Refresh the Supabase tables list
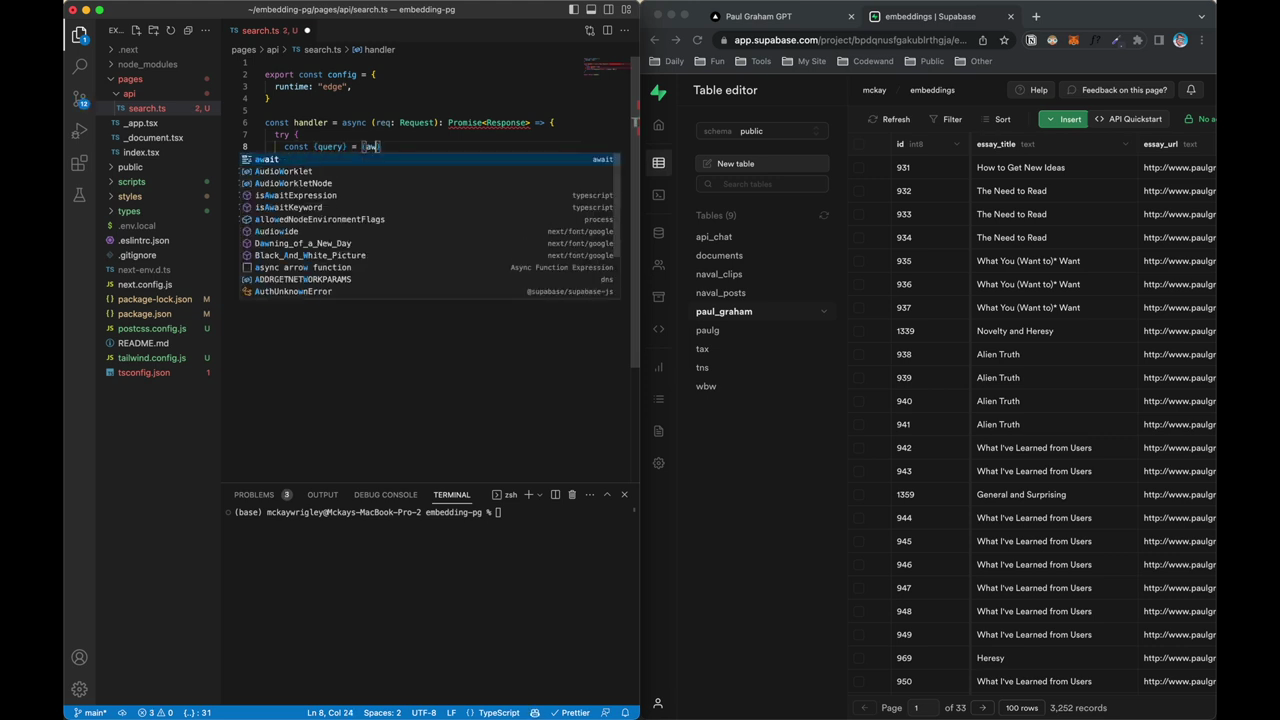 point(824,215)
